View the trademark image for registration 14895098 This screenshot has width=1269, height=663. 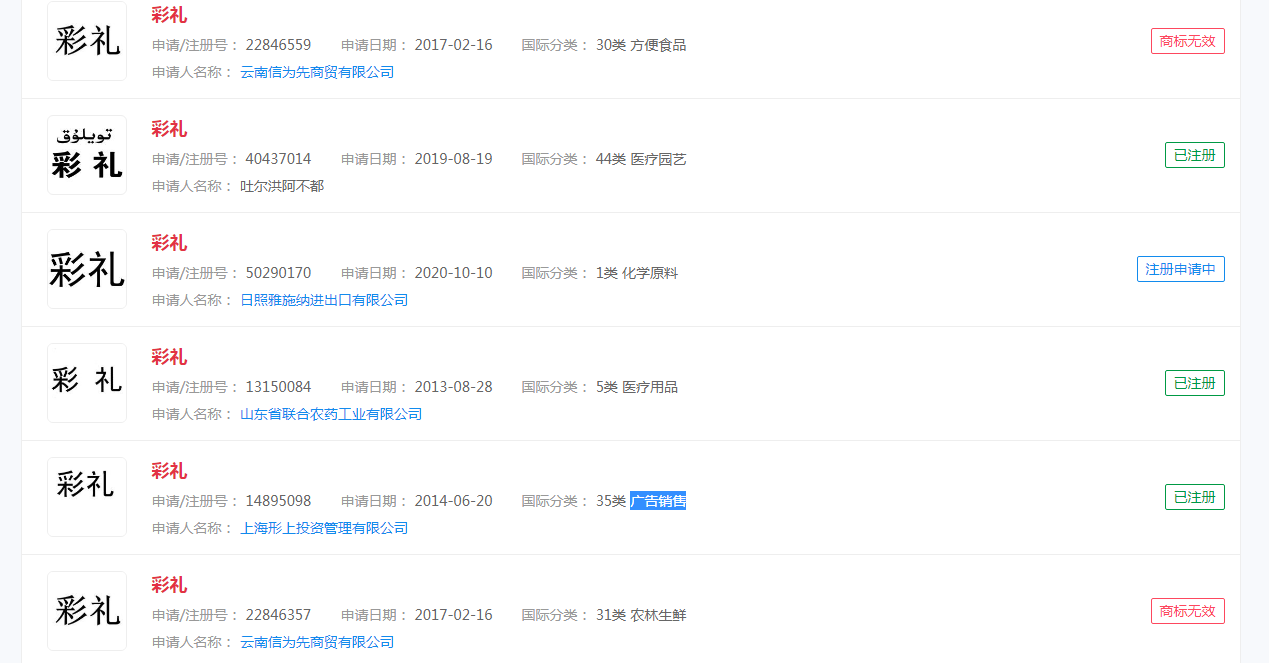pyautogui.click(x=87, y=497)
